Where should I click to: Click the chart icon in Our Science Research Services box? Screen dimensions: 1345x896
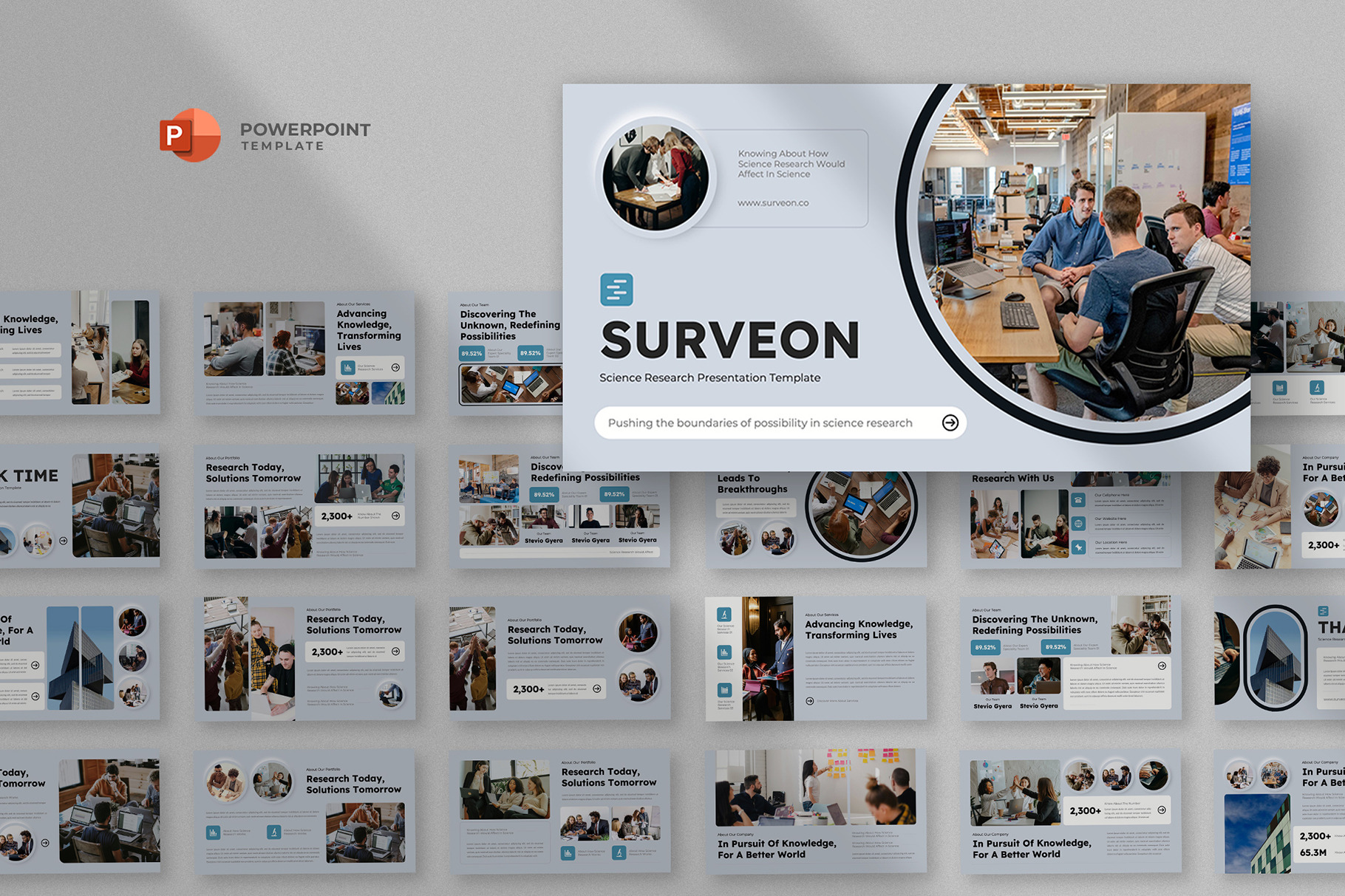(x=348, y=367)
